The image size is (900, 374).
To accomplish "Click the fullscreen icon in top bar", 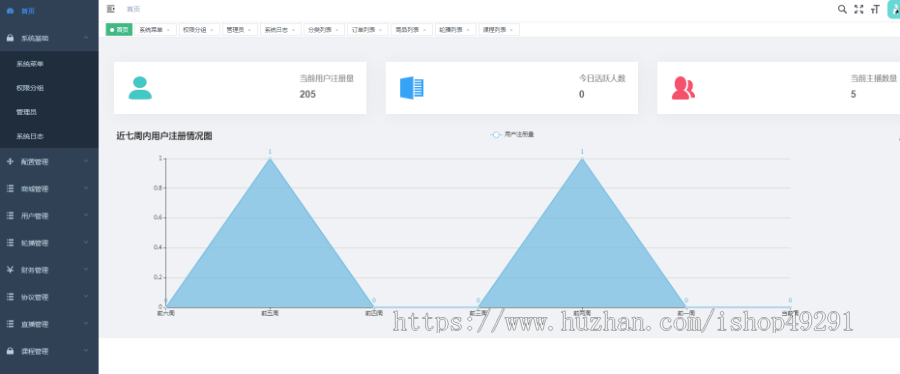I will point(859,9).
